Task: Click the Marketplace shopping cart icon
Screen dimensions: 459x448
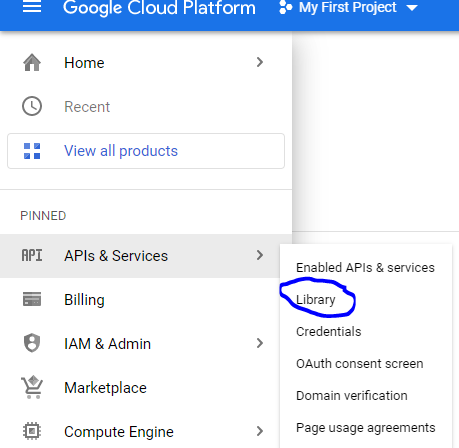Action: pos(32,387)
